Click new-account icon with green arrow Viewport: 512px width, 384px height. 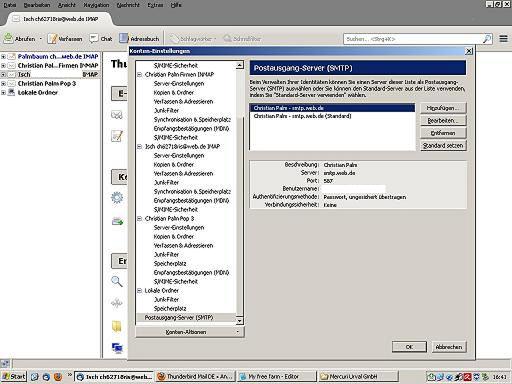[117, 221]
